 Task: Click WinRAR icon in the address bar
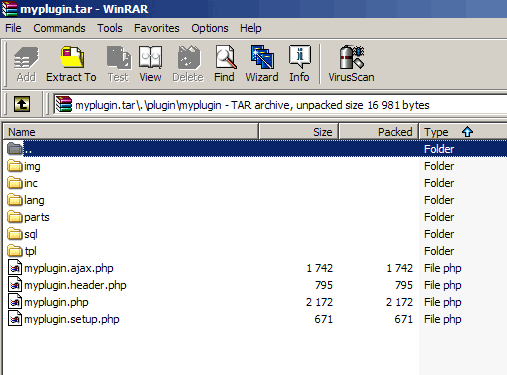(64, 104)
